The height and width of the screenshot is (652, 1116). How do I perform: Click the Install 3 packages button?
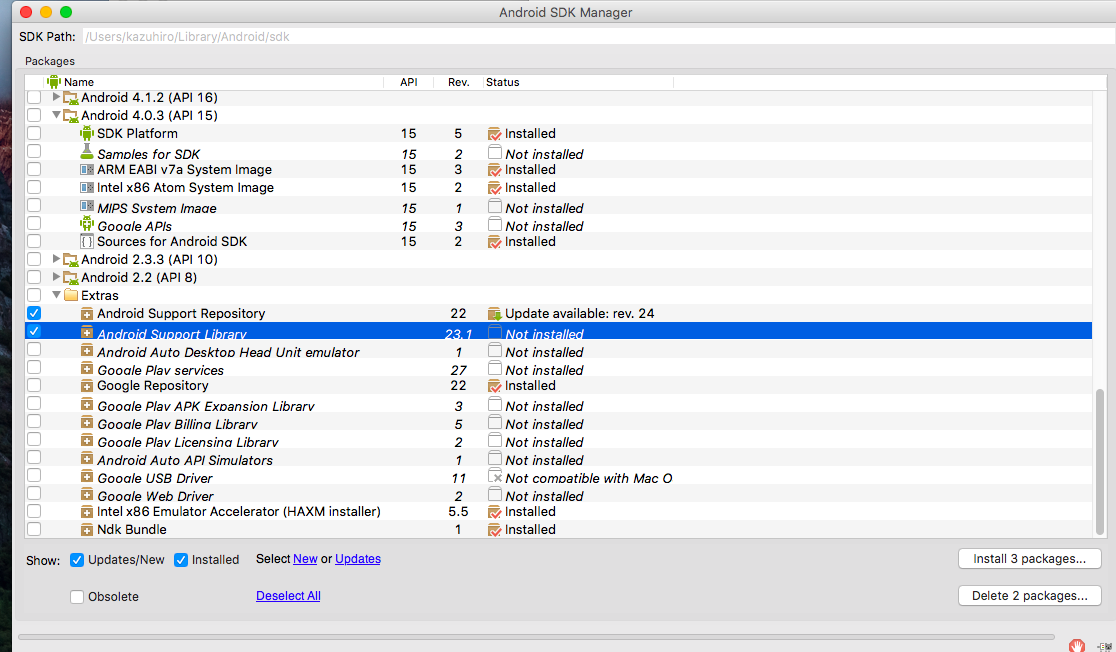click(1029, 558)
